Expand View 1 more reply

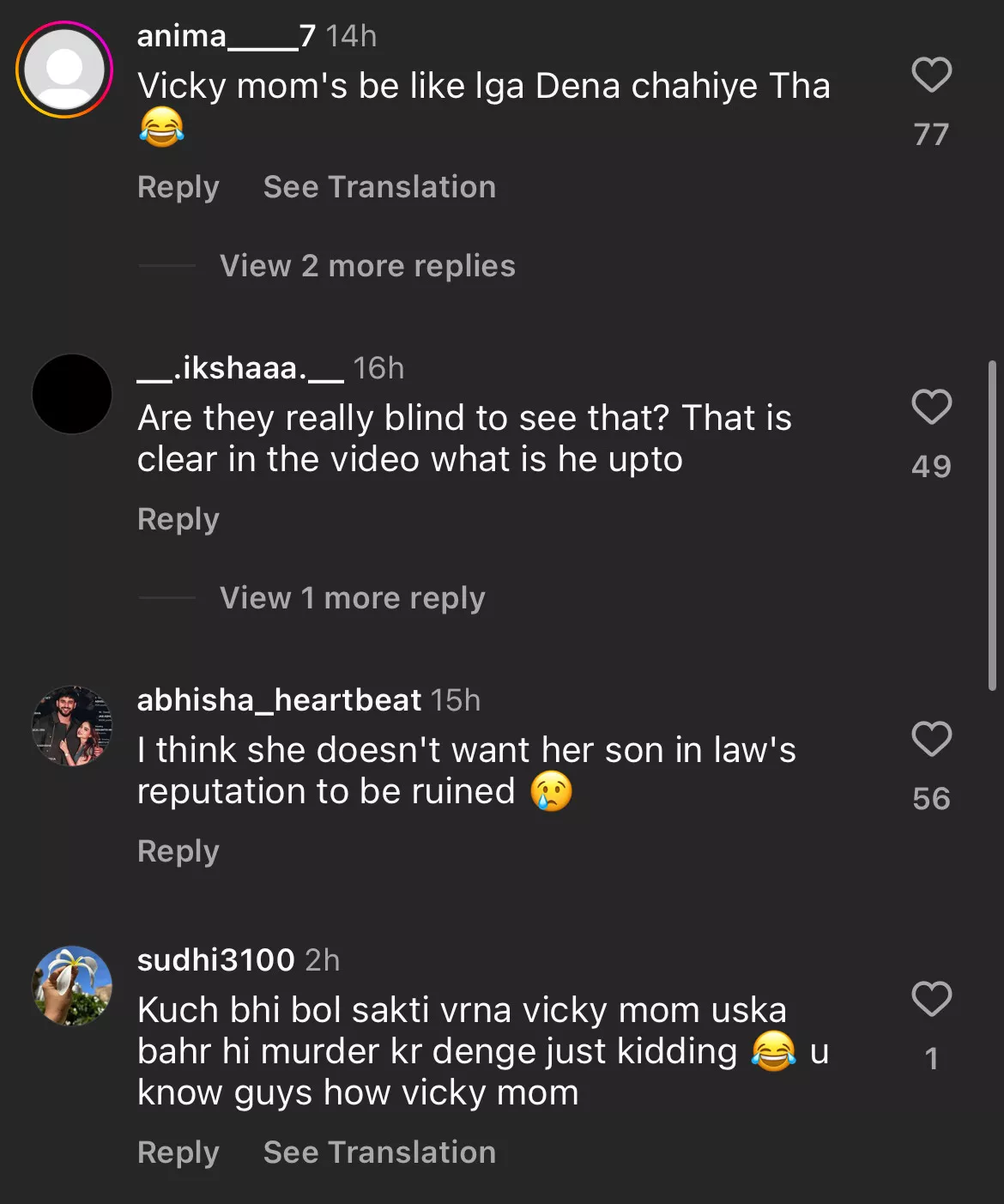(352, 598)
